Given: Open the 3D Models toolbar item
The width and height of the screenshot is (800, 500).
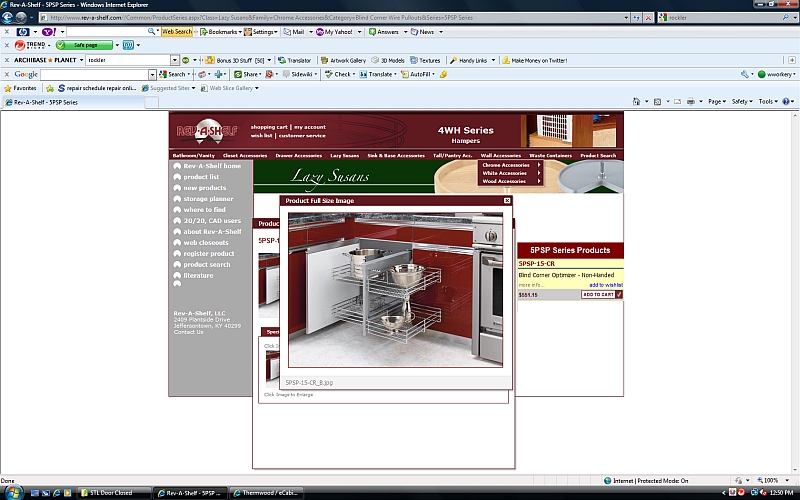Looking at the screenshot, I should click(388, 60).
